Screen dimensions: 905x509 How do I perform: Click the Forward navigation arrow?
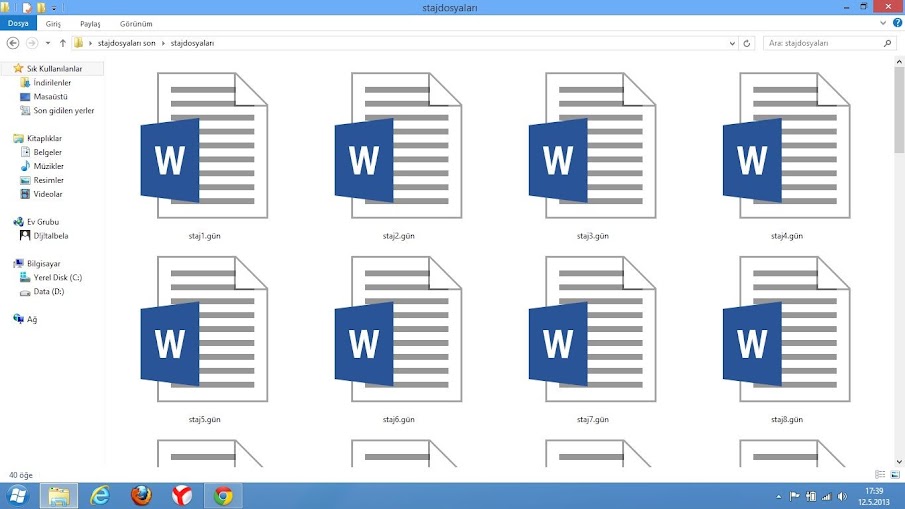pyautogui.click(x=32, y=43)
